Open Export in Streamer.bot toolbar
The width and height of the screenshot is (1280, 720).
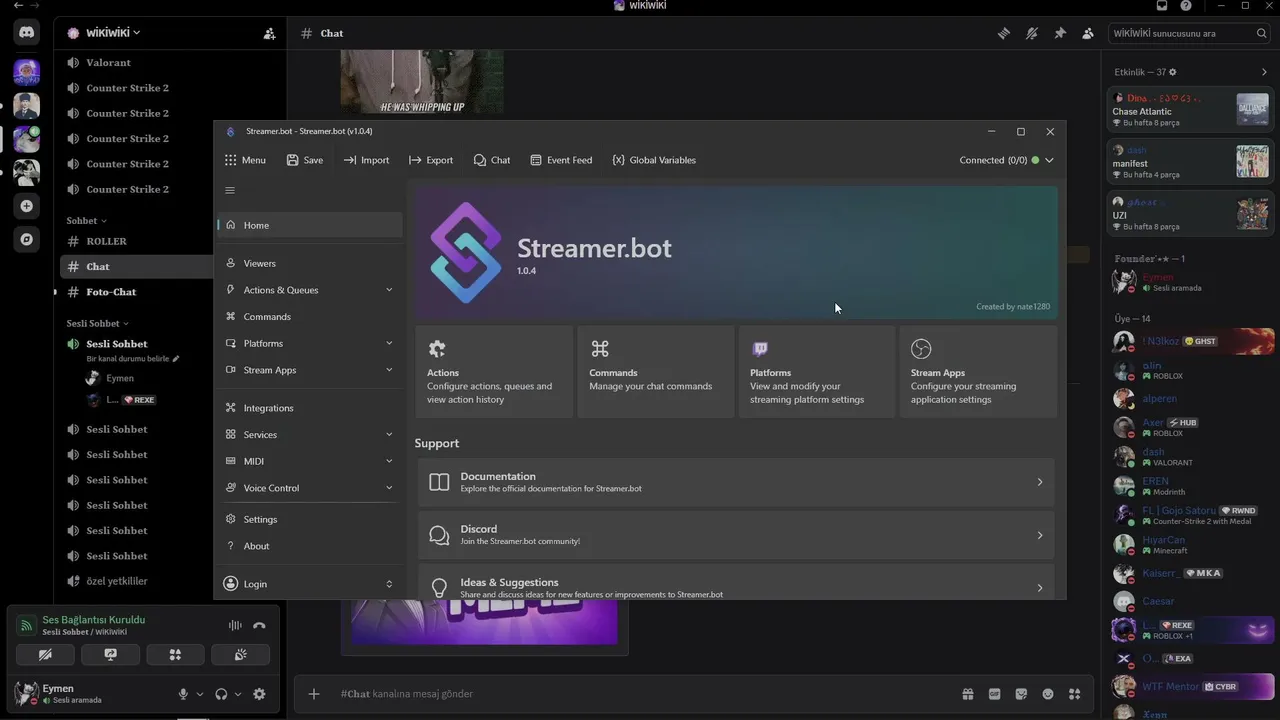[x=431, y=160]
